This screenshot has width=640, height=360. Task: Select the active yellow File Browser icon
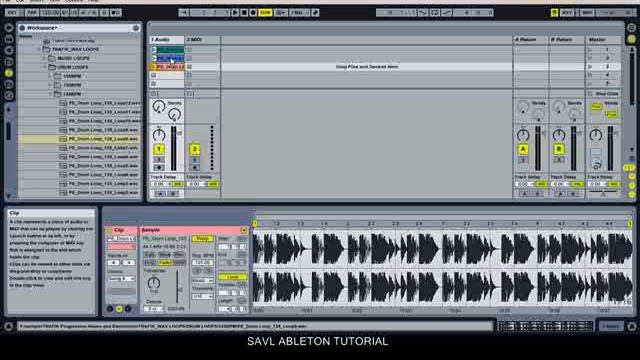click(9, 73)
